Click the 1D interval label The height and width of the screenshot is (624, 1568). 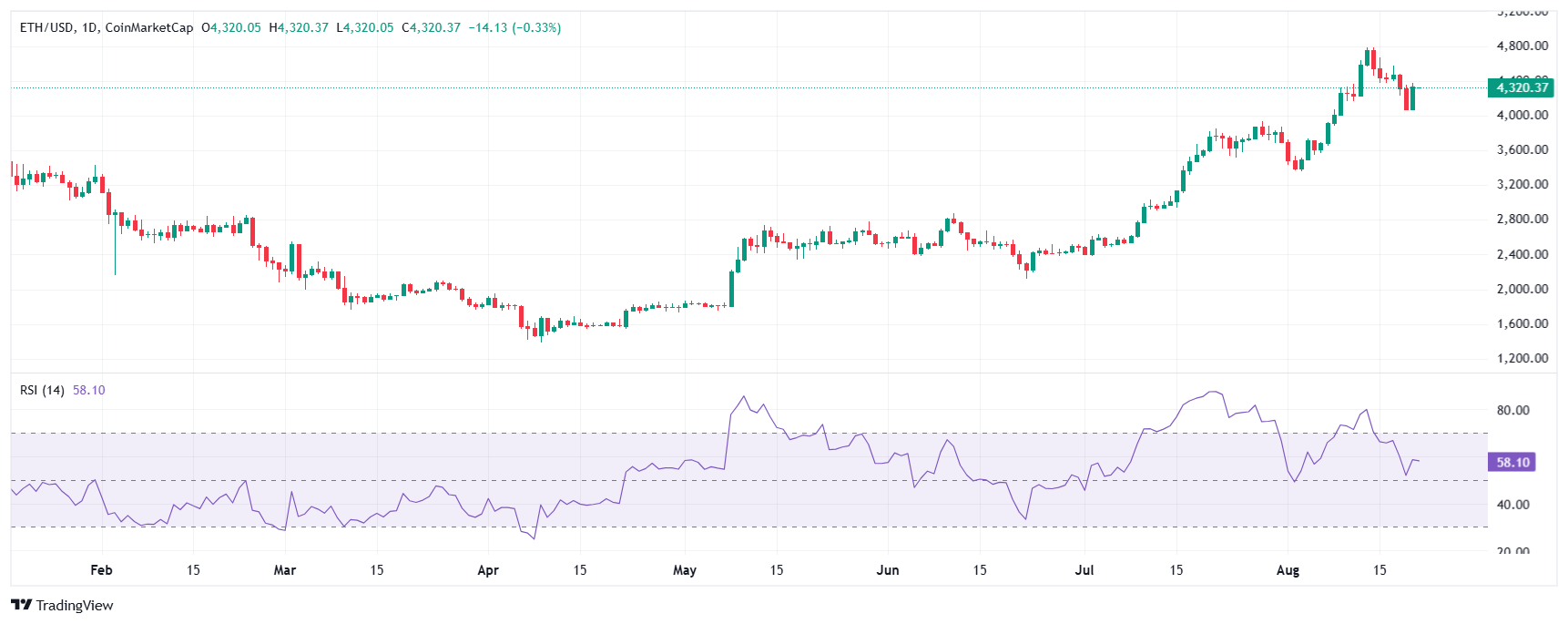click(x=89, y=28)
